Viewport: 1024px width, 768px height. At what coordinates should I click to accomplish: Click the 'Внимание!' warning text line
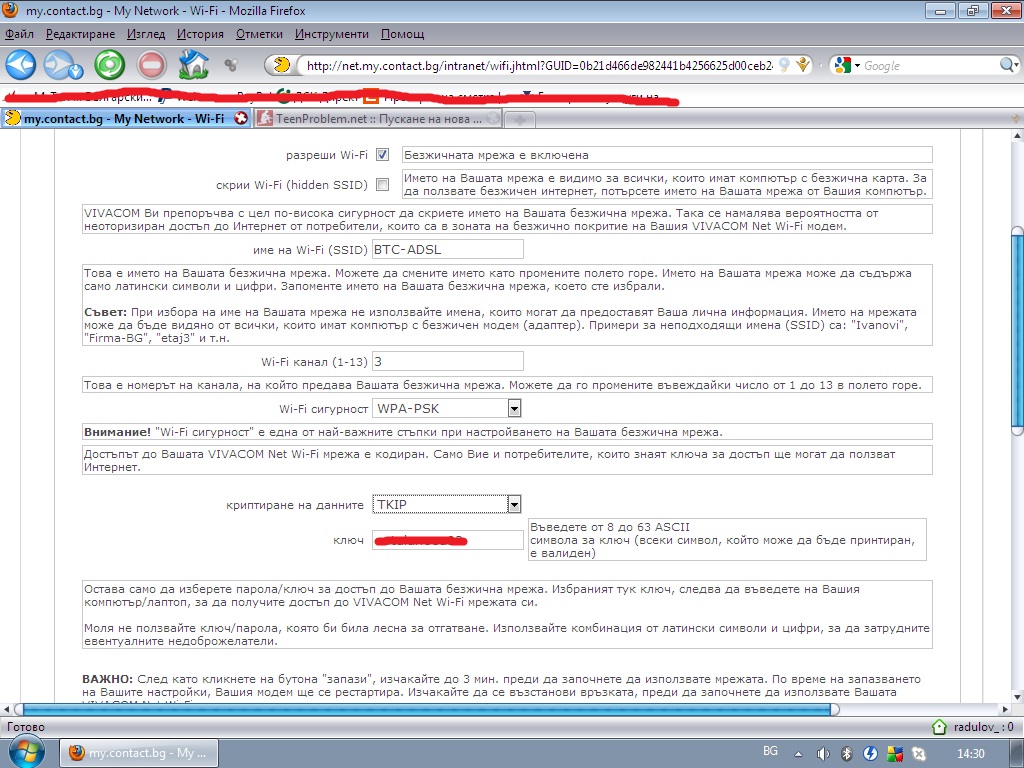507,432
